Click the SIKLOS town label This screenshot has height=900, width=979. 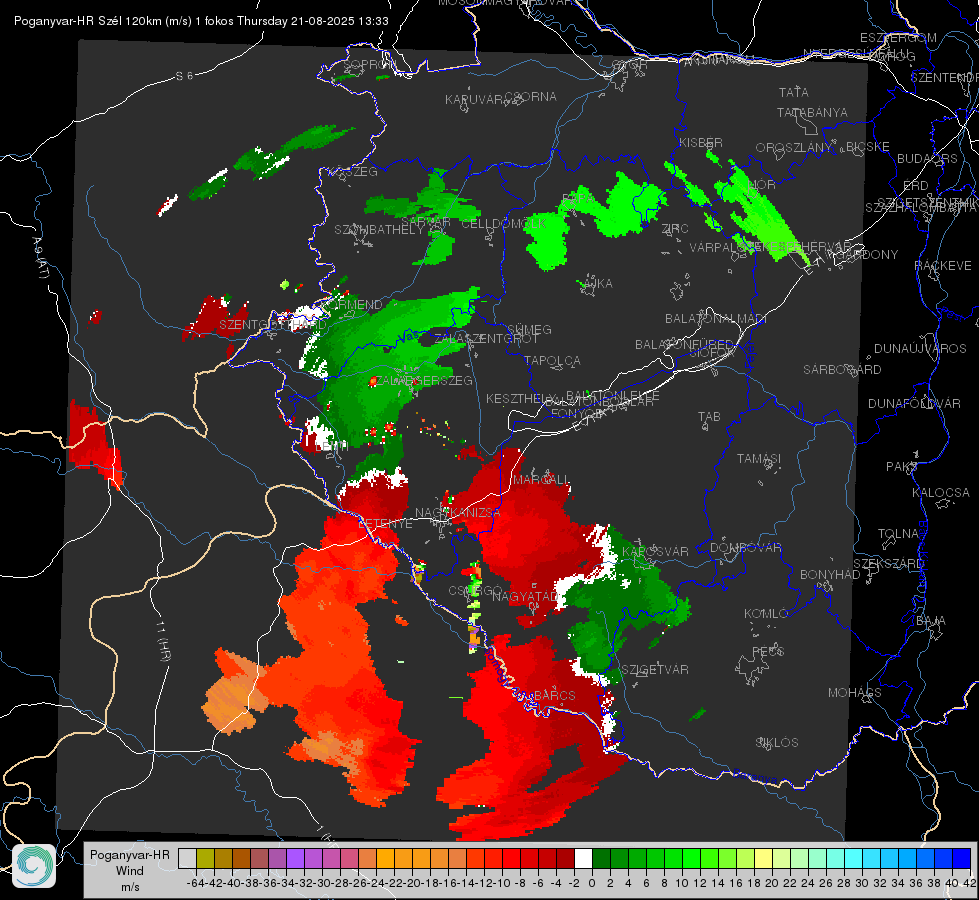pos(777,743)
